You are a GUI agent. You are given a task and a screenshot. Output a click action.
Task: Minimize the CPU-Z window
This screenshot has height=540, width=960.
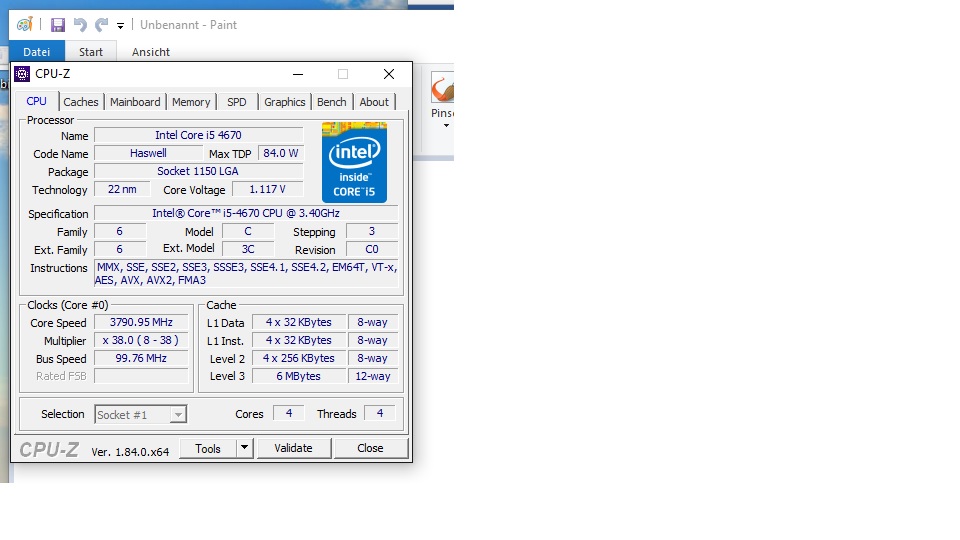pos(298,74)
